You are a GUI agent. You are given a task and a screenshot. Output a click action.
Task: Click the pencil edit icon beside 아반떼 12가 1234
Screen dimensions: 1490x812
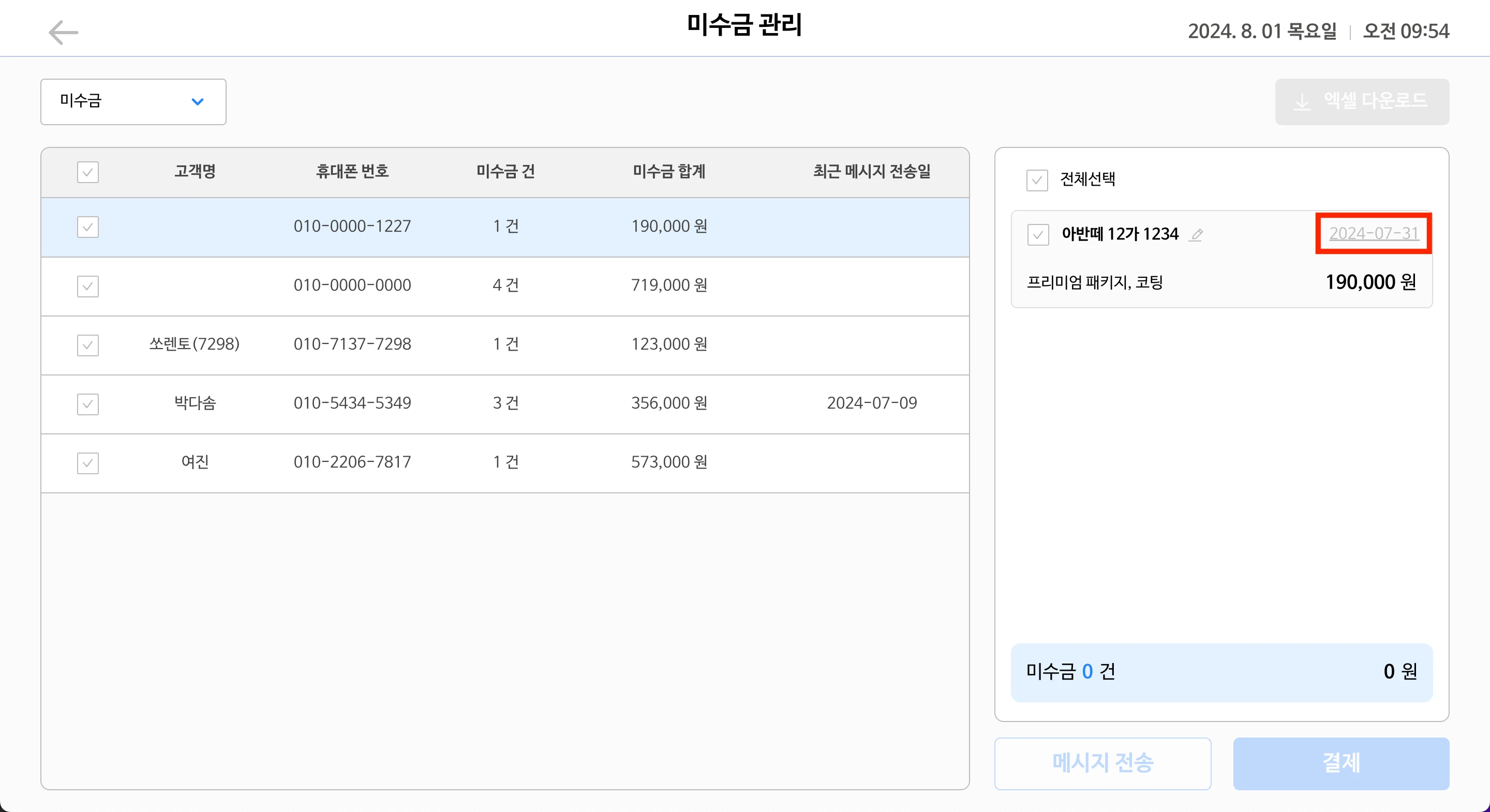pos(1196,235)
